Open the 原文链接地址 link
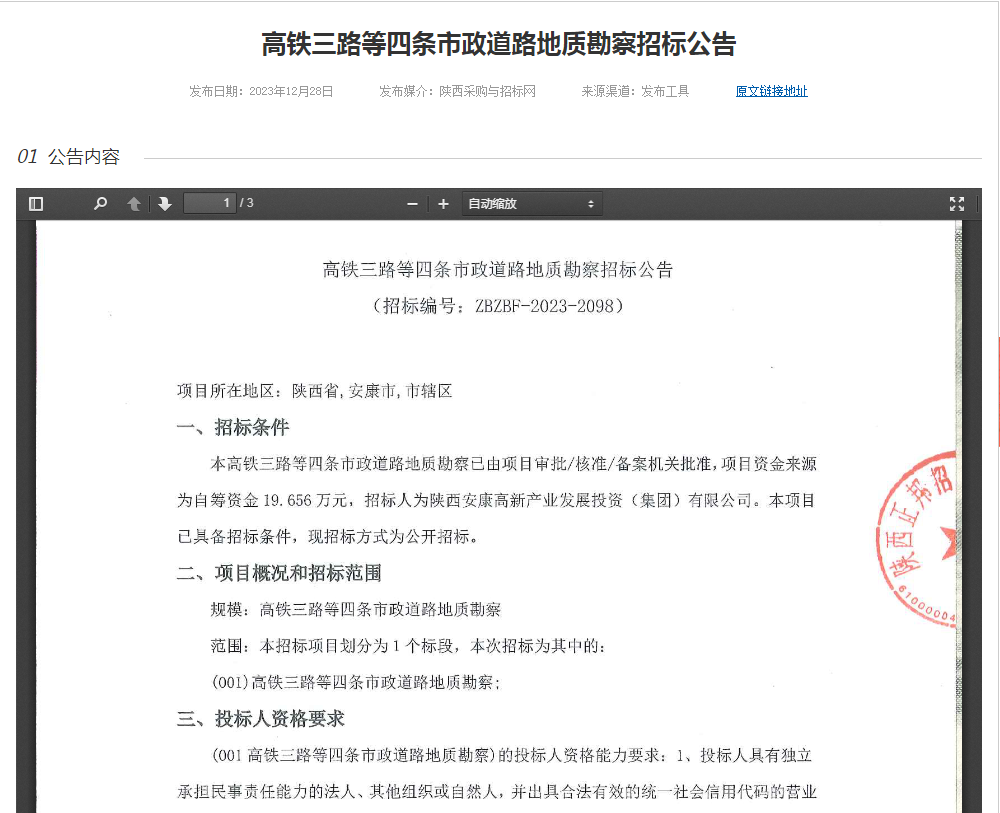The width and height of the screenshot is (1000, 813). 772,91
